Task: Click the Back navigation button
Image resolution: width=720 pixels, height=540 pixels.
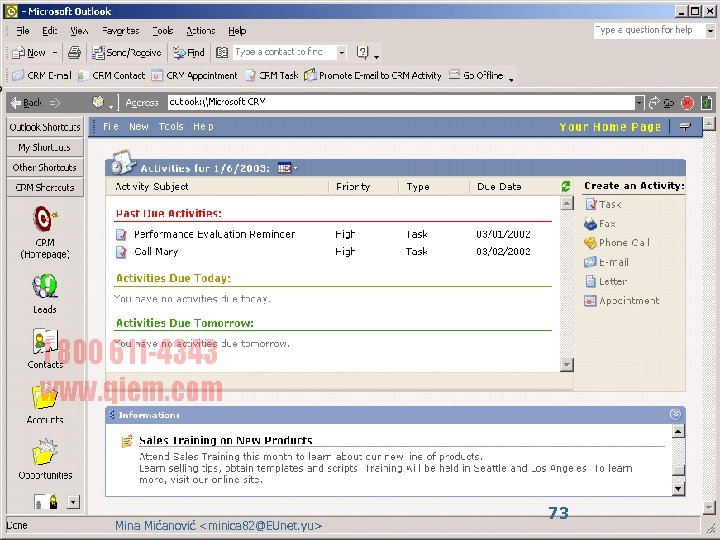Action: [x=26, y=103]
